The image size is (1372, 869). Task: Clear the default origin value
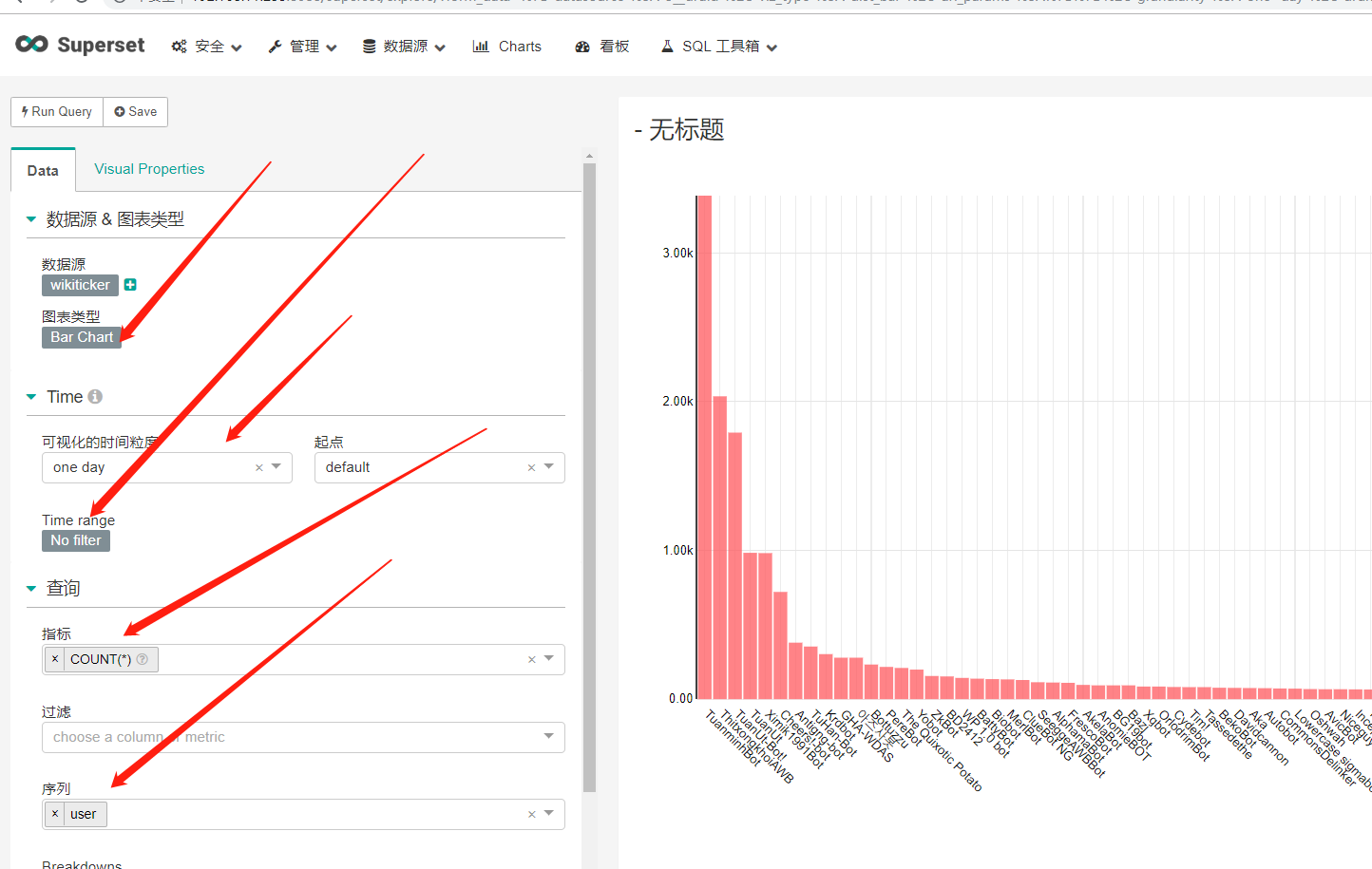pos(532,467)
